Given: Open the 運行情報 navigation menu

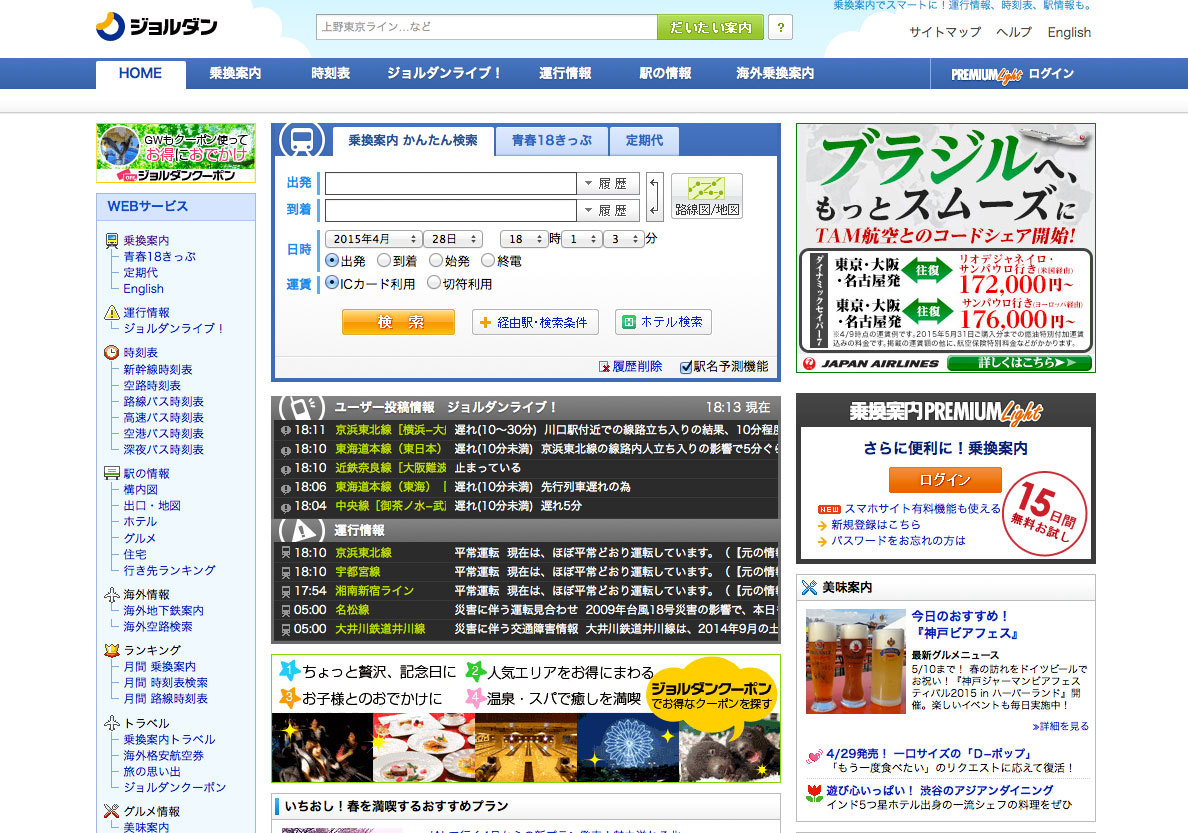Looking at the screenshot, I should coord(565,74).
